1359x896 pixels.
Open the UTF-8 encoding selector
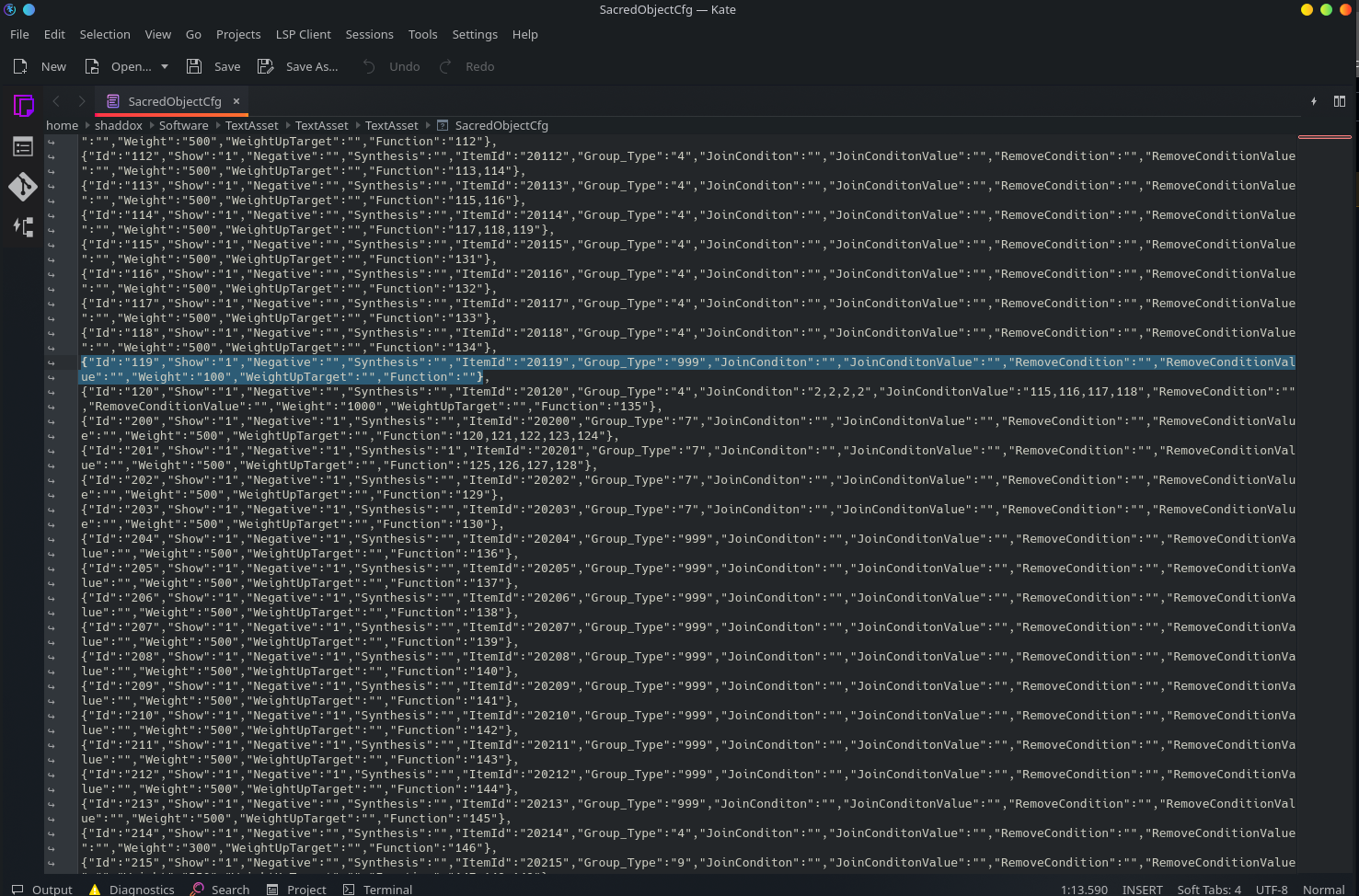(1272, 889)
